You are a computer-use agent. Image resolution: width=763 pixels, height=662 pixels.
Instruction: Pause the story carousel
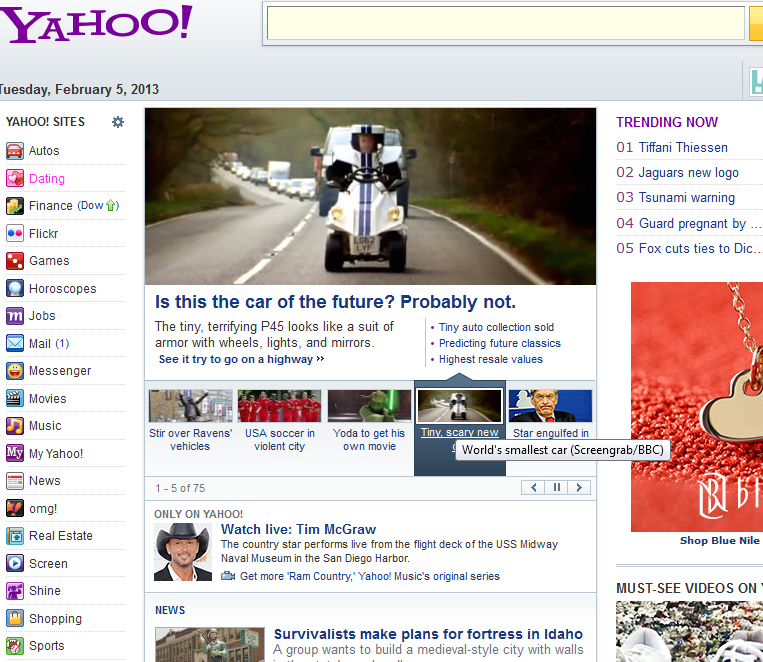[x=557, y=488]
